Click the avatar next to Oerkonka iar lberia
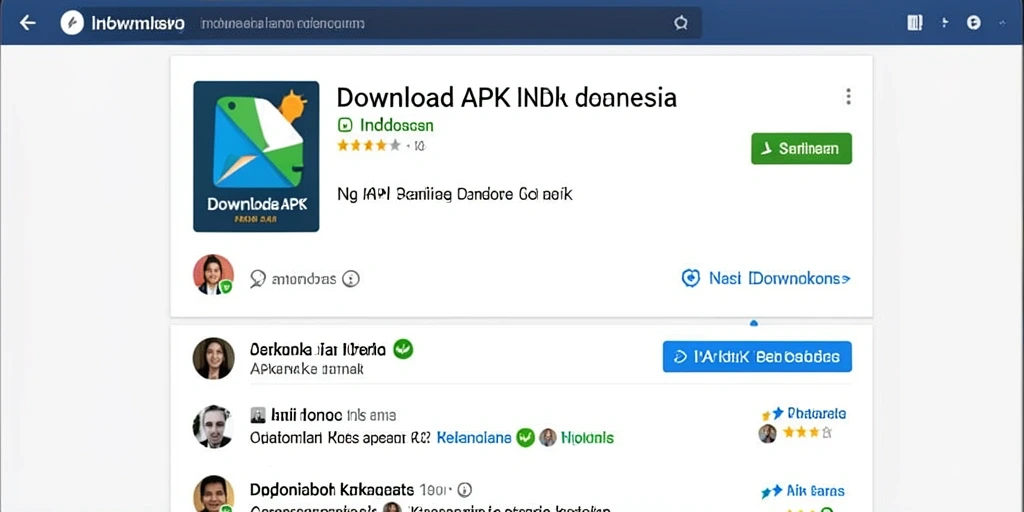This screenshot has height=512, width=1024. click(x=214, y=358)
